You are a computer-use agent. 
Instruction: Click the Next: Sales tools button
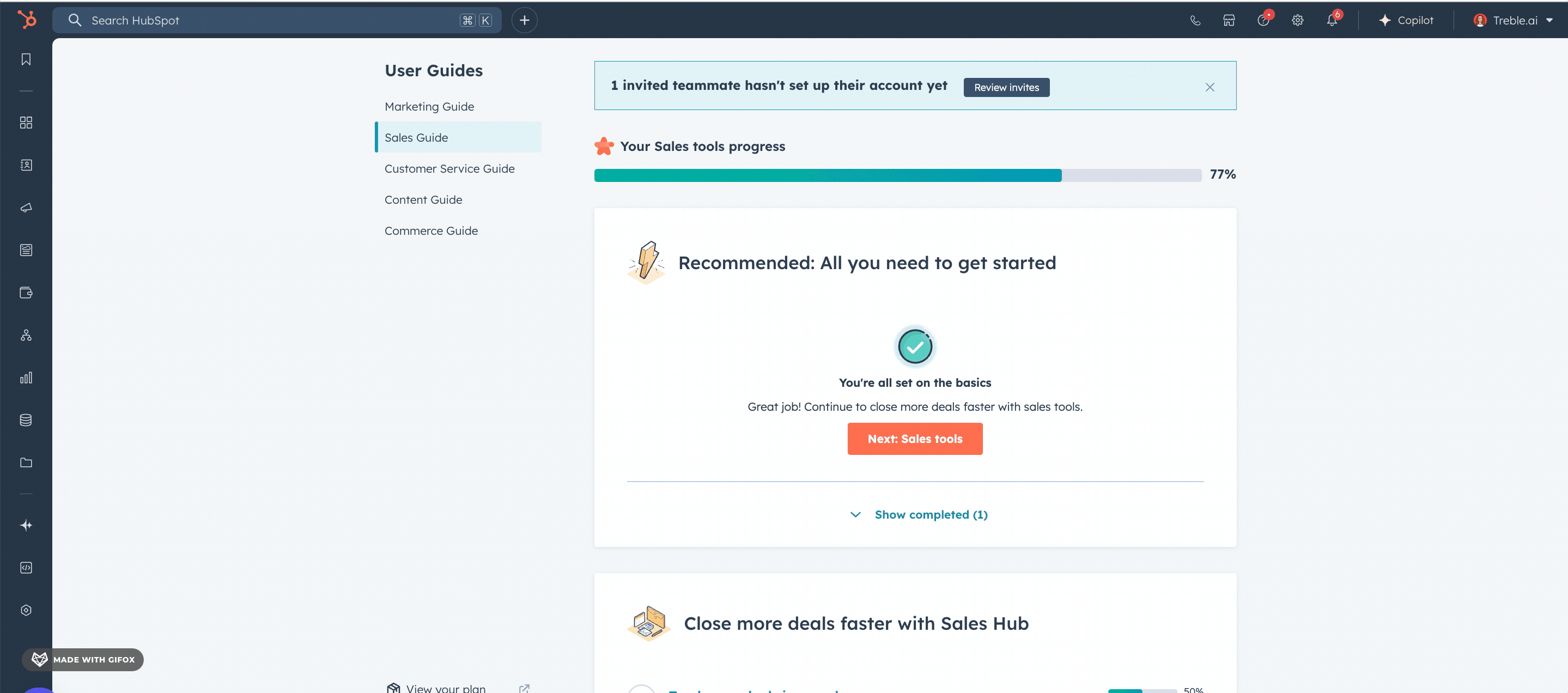point(914,439)
